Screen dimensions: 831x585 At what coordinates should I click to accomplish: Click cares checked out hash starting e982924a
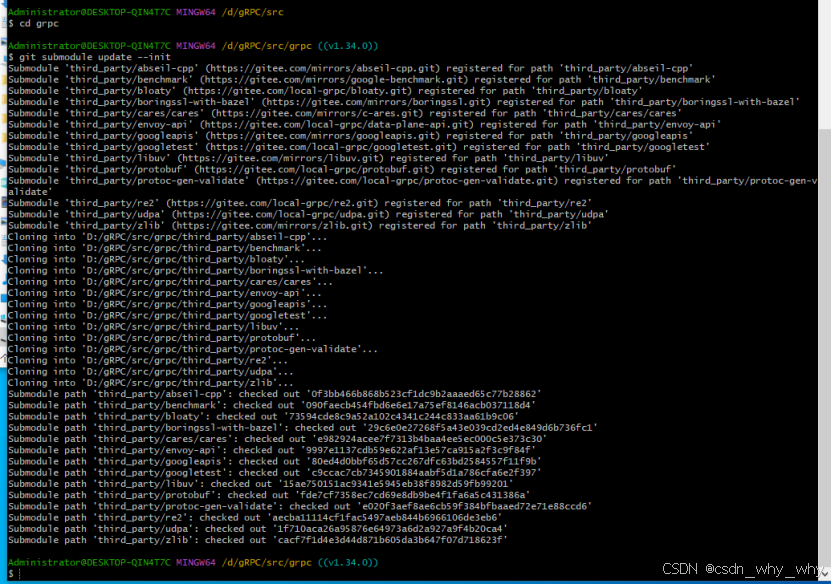coord(429,439)
